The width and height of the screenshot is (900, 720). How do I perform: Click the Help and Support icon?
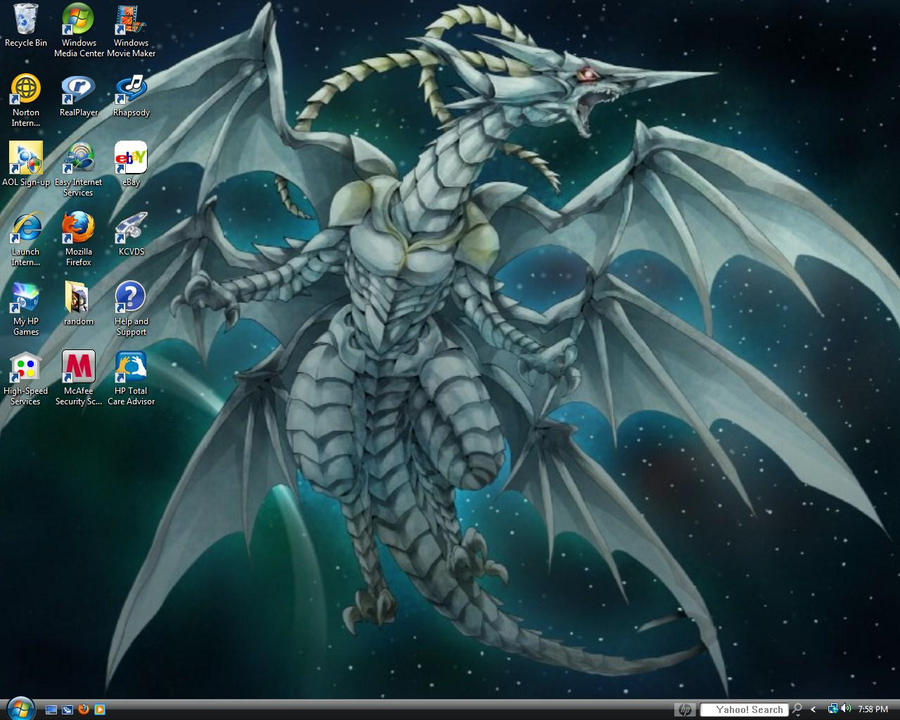(x=131, y=309)
